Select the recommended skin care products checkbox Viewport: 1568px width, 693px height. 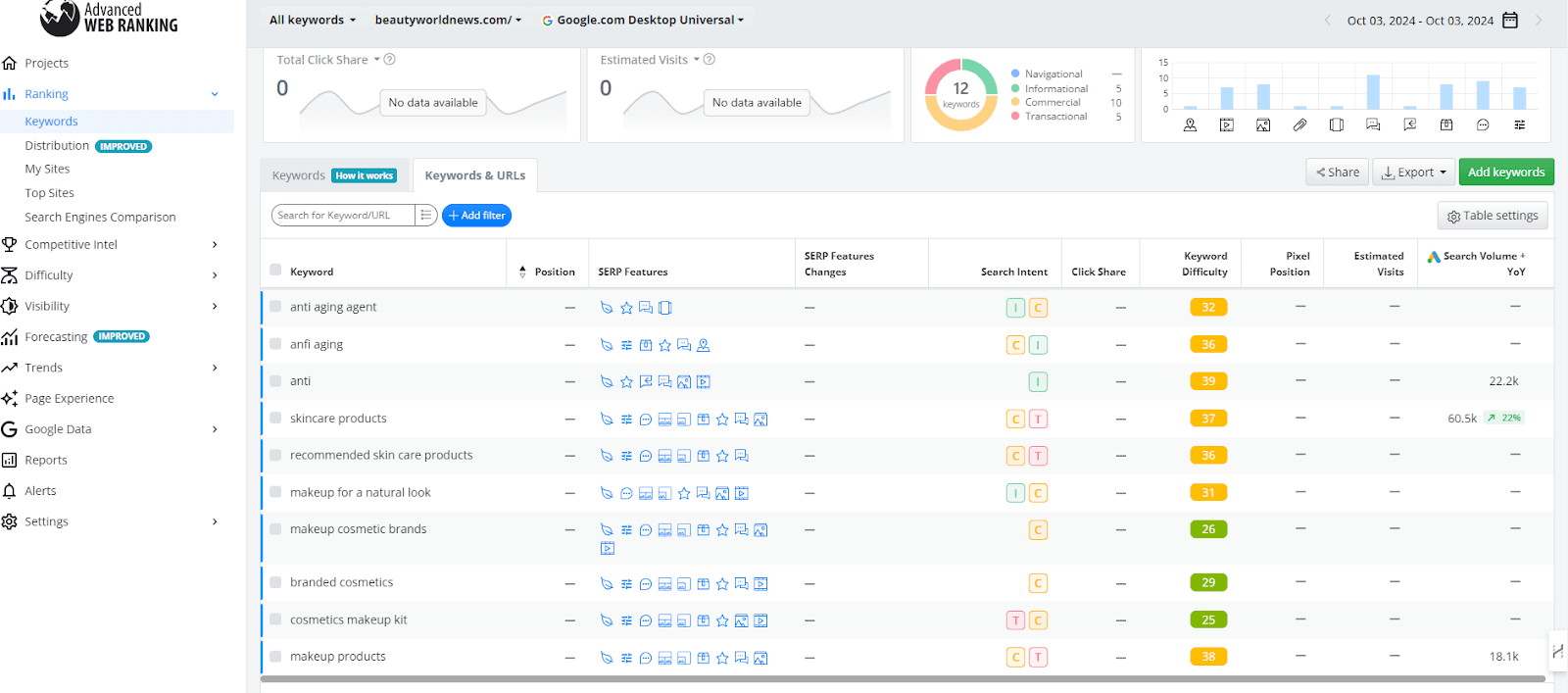pyautogui.click(x=275, y=455)
